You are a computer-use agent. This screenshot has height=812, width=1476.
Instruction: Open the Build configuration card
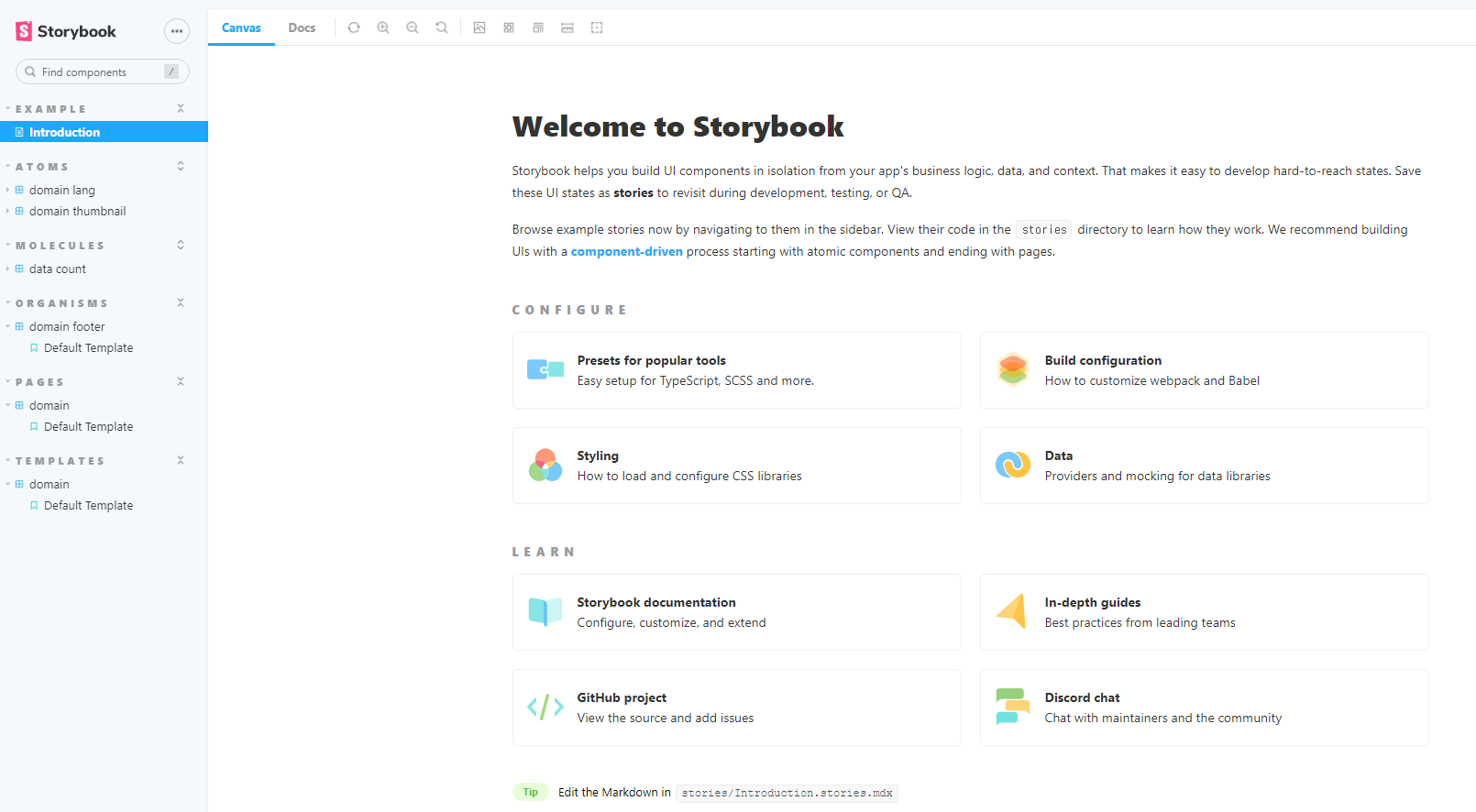click(1205, 370)
